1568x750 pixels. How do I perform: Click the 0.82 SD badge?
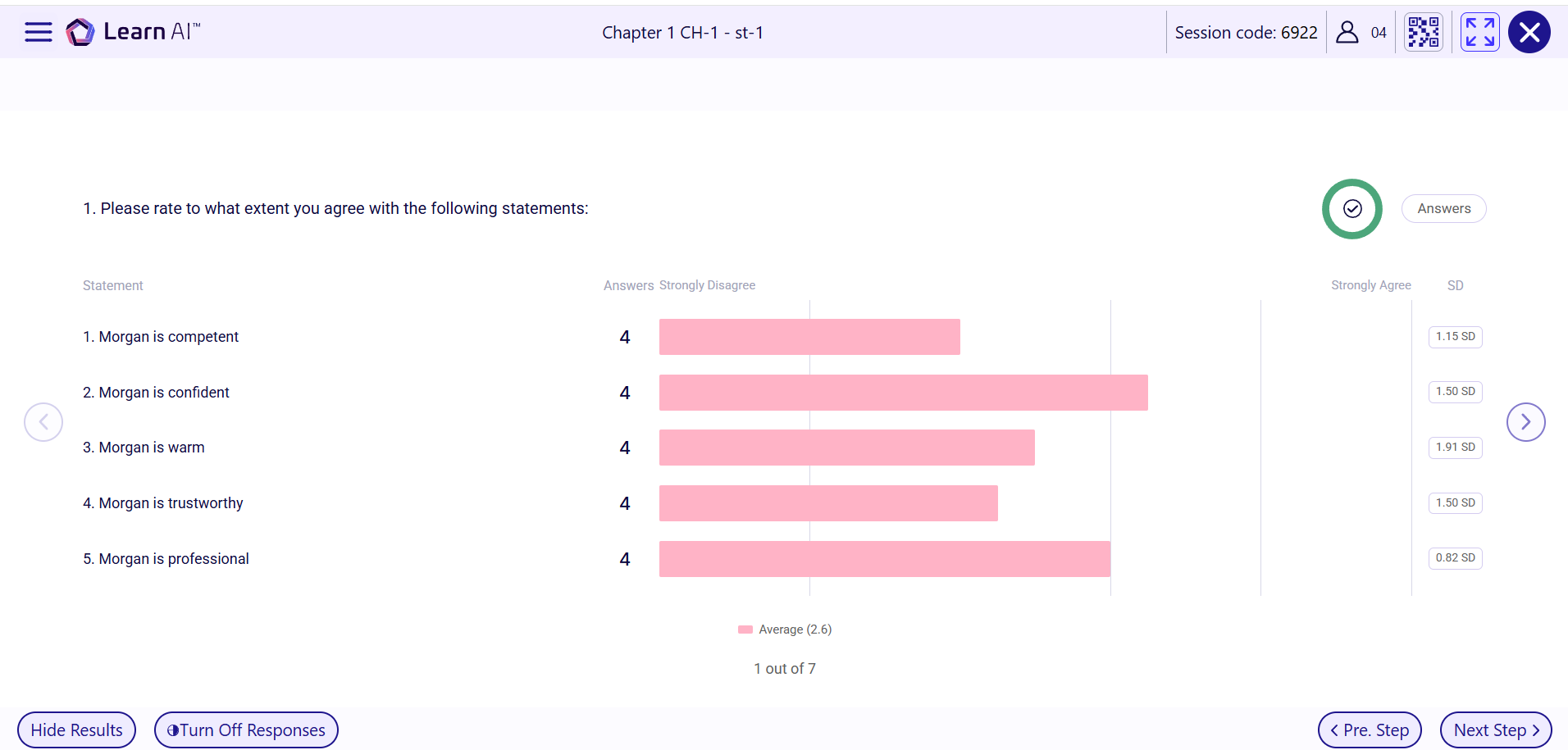[1456, 558]
